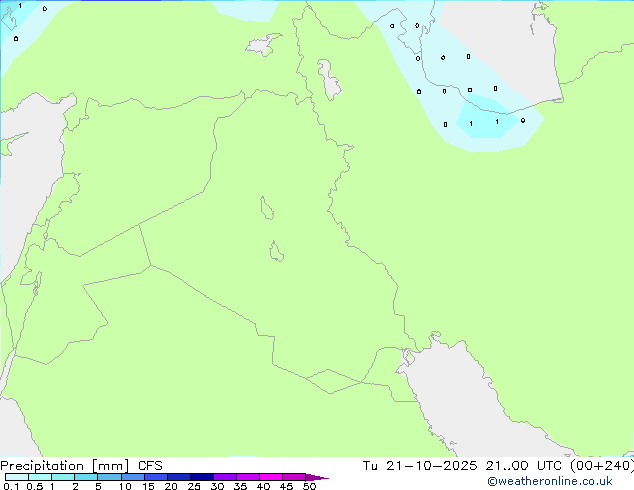Pick the 2–5 mm legend swatch
This screenshot has height=490, width=634.
[x=86, y=477]
